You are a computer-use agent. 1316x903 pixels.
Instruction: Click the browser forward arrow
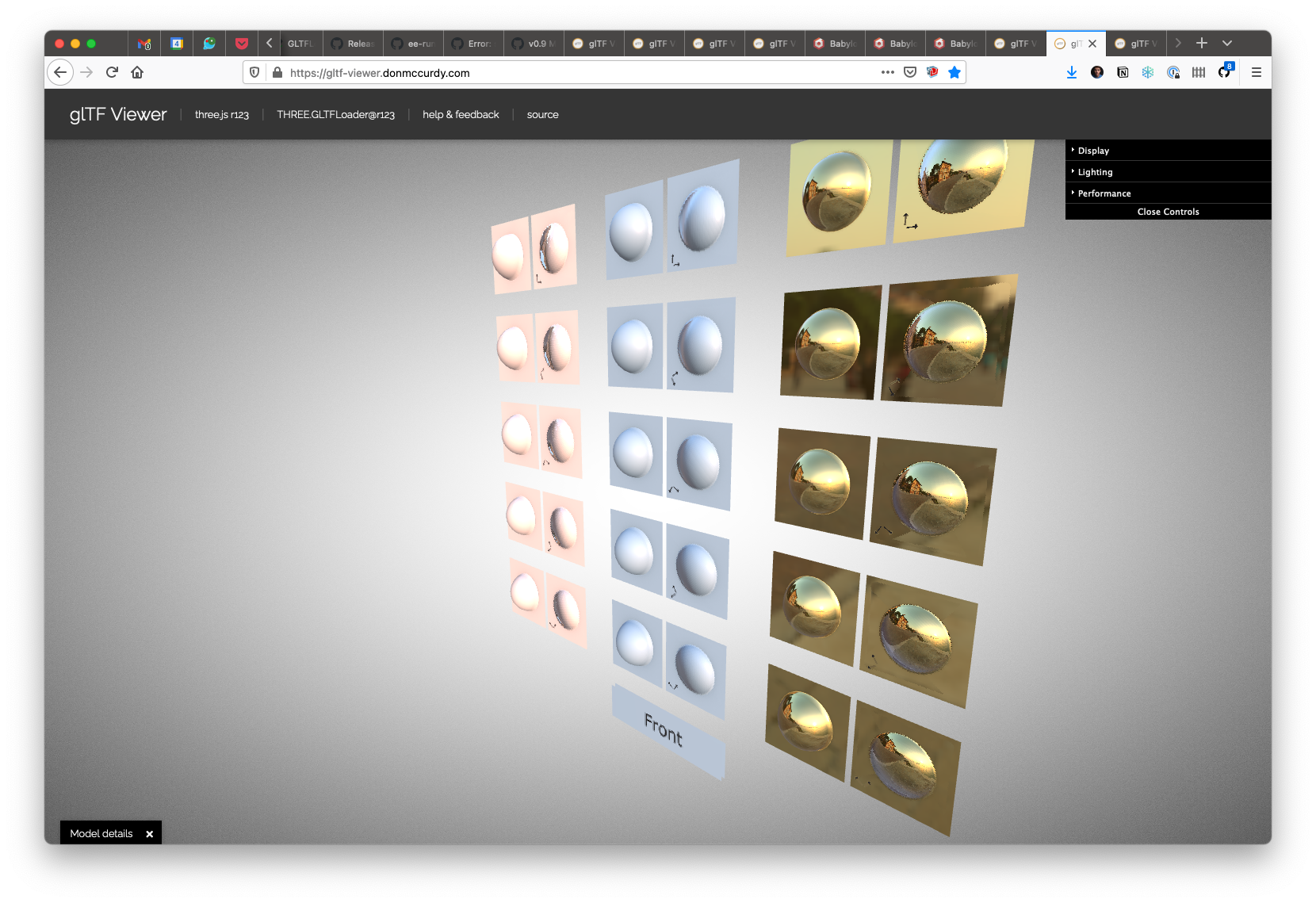click(x=86, y=72)
